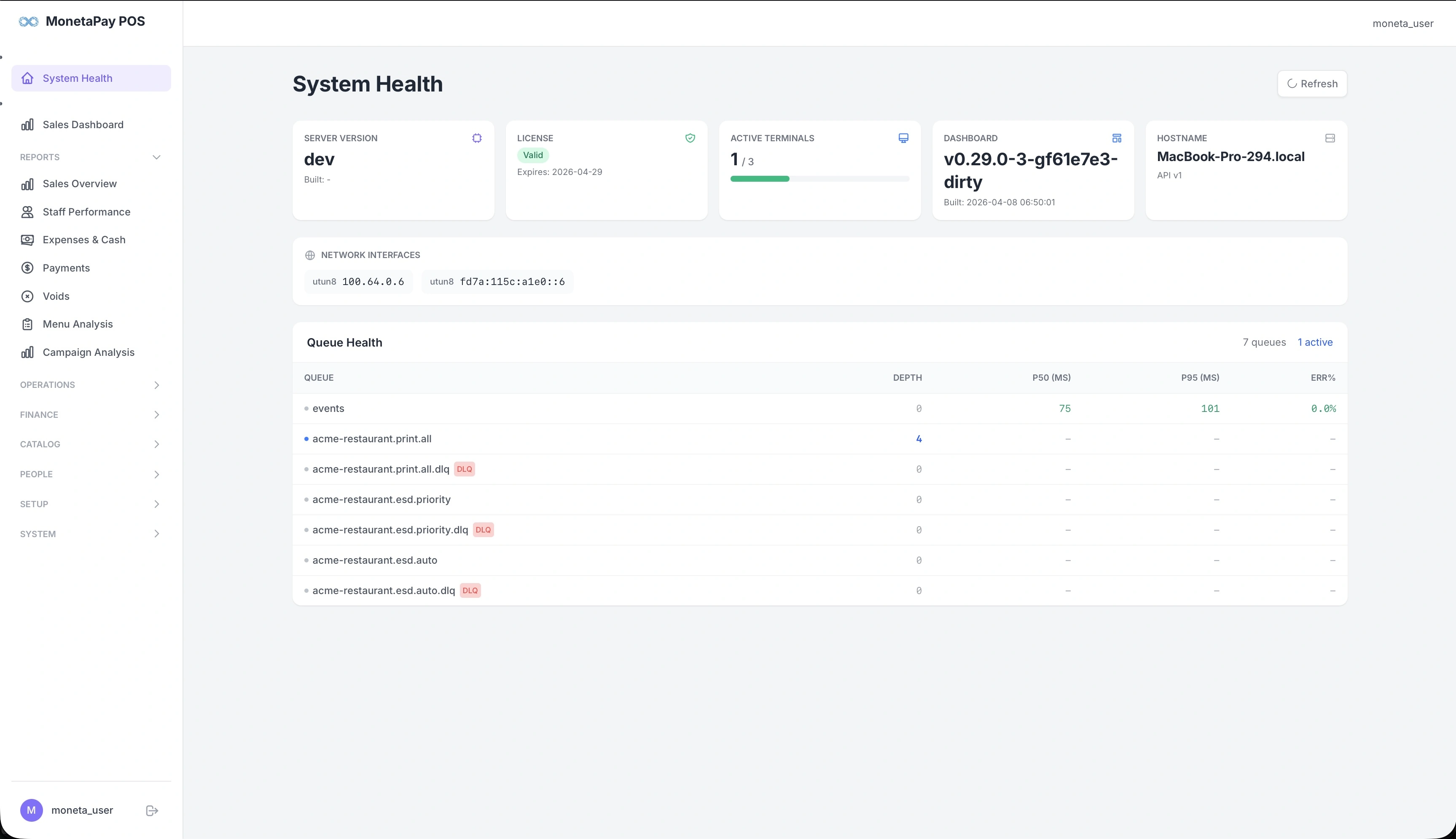Image resolution: width=1456 pixels, height=839 pixels.
Task: Expand the Catalog section
Action: pos(91,444)
